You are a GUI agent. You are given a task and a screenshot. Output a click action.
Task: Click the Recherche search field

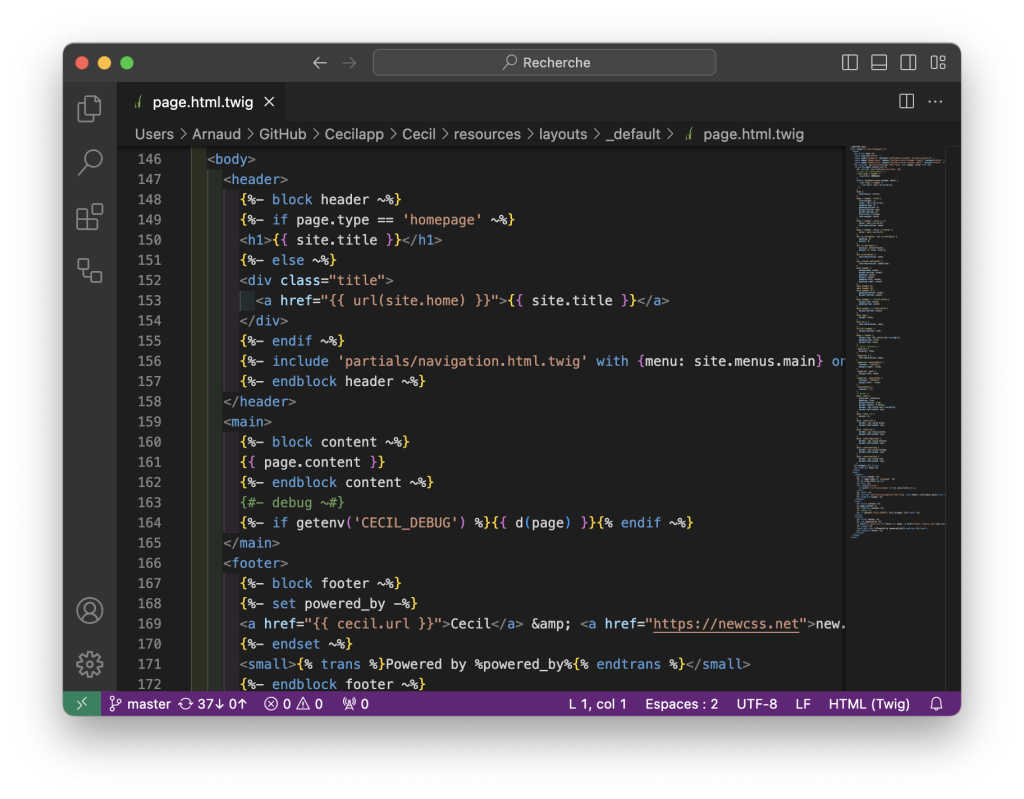(x=545, y=63)
